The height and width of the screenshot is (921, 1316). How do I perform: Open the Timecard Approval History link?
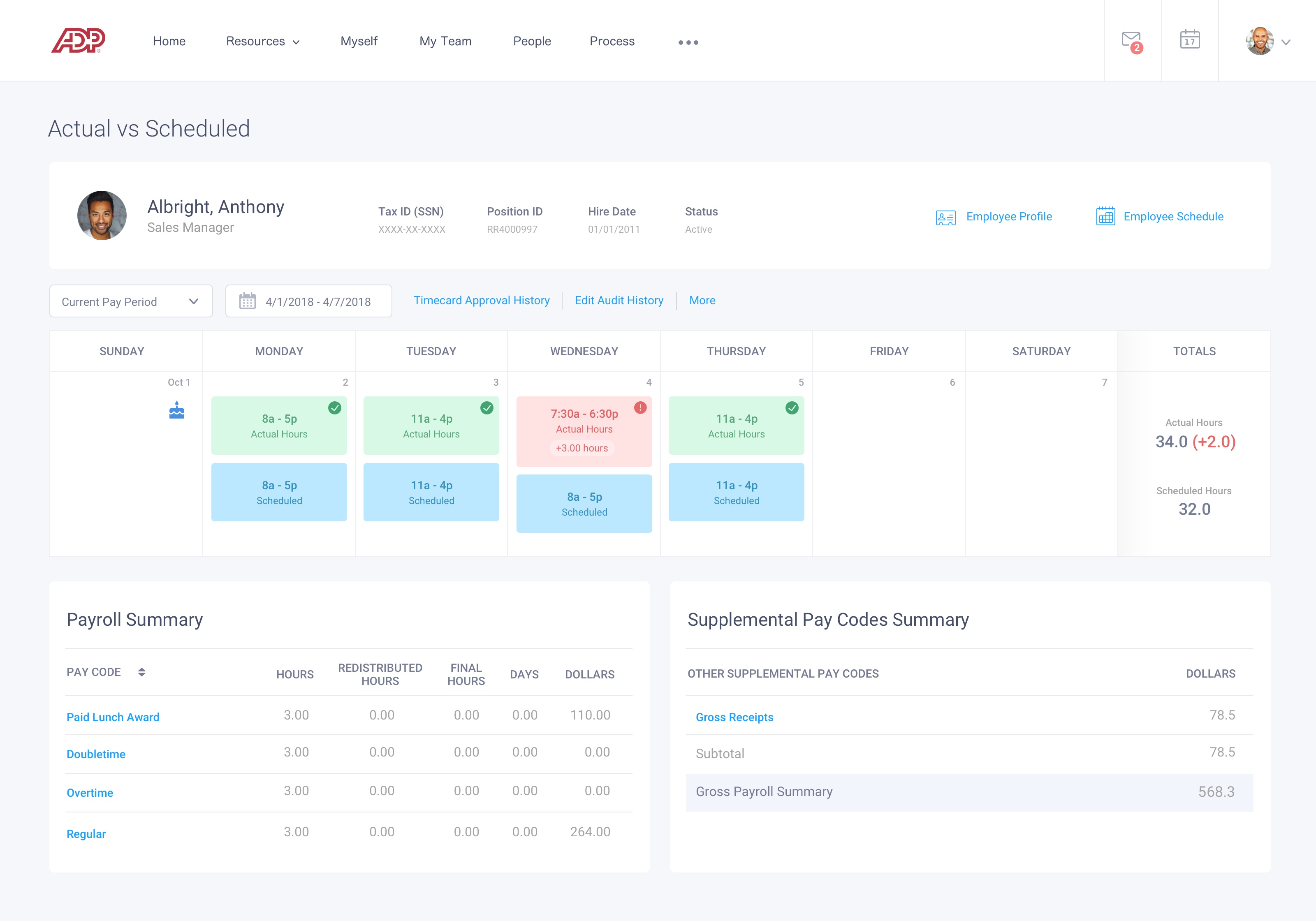click(x=481, y=300)
